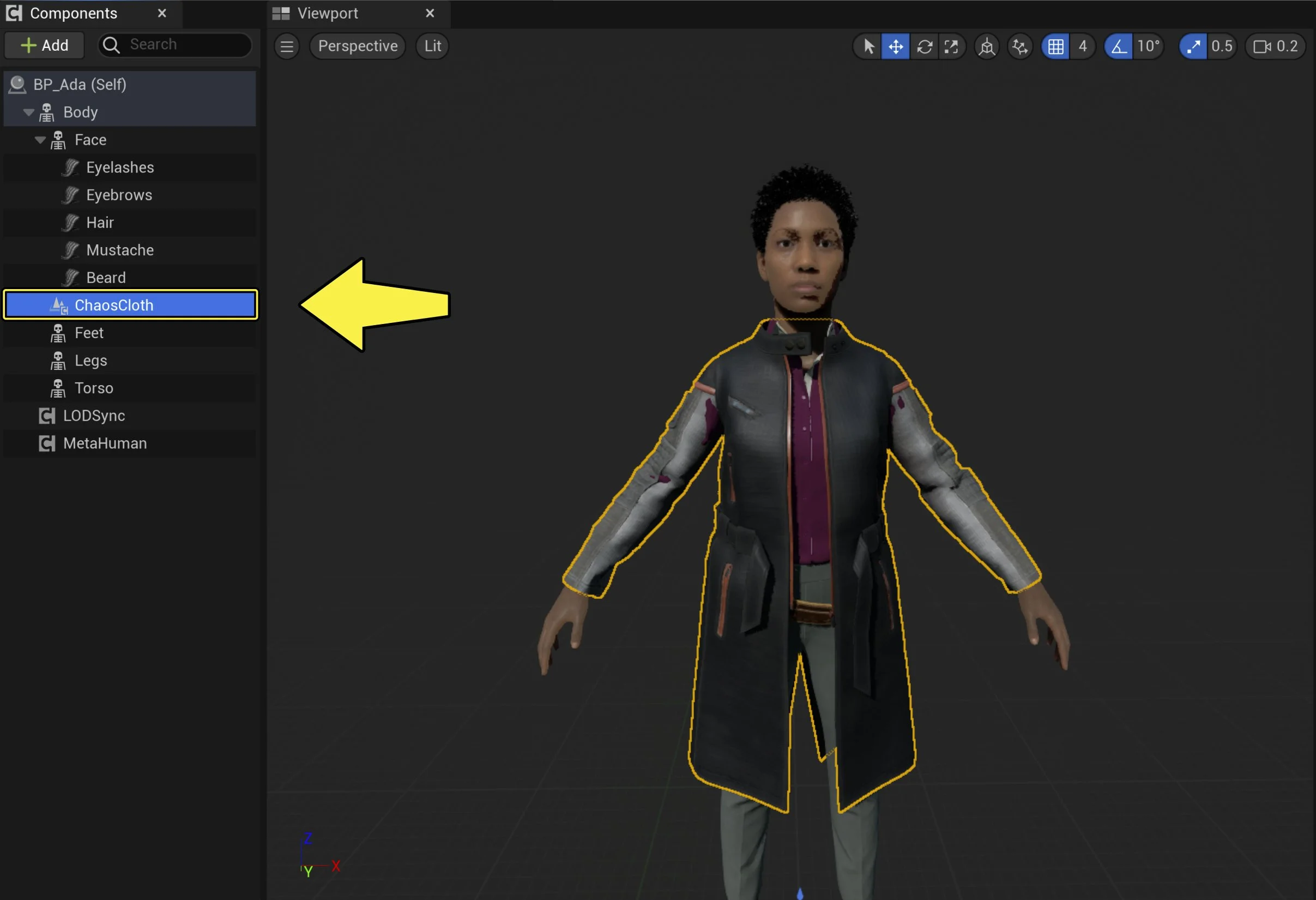Select the ChaosCloth component
Screen dimensions: 1316x900
(x=130, y=305)
